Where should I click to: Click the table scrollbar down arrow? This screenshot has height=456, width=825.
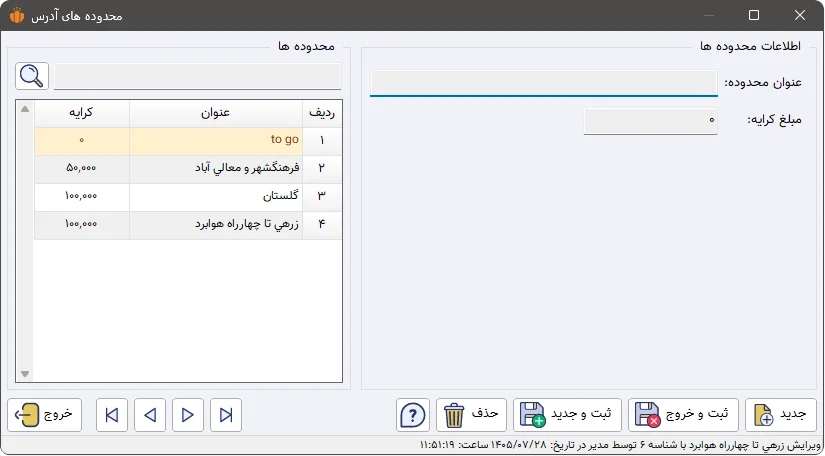25,374
